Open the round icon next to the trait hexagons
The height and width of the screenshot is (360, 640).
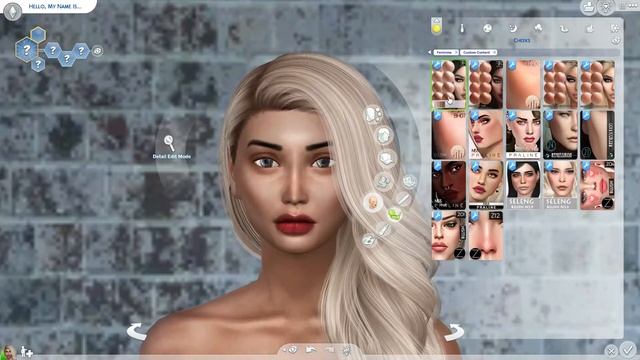97,51
